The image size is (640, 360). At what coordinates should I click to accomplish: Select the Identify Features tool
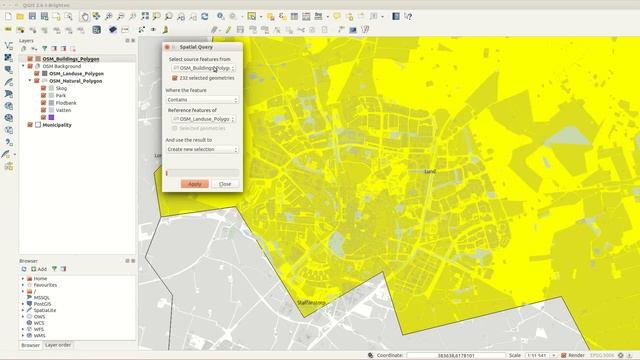tap(220, 16)
